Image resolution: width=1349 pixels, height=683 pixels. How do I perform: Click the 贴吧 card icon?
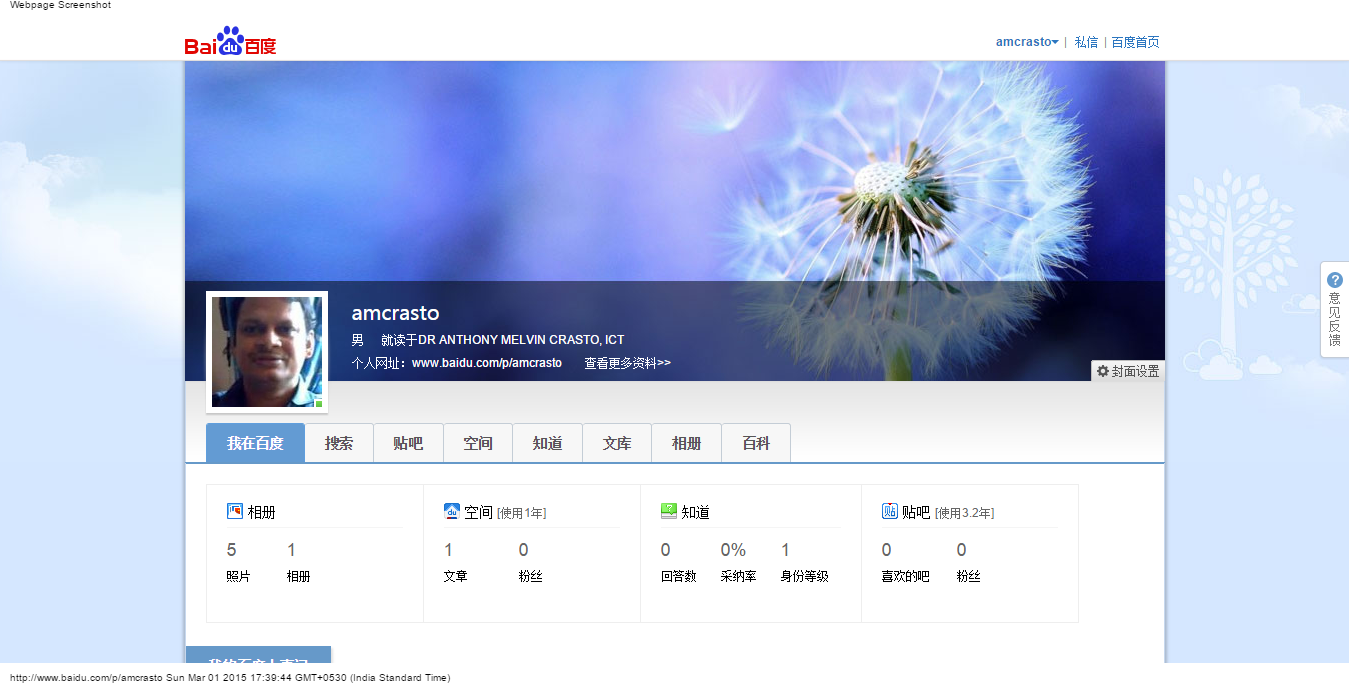[890, 511]
